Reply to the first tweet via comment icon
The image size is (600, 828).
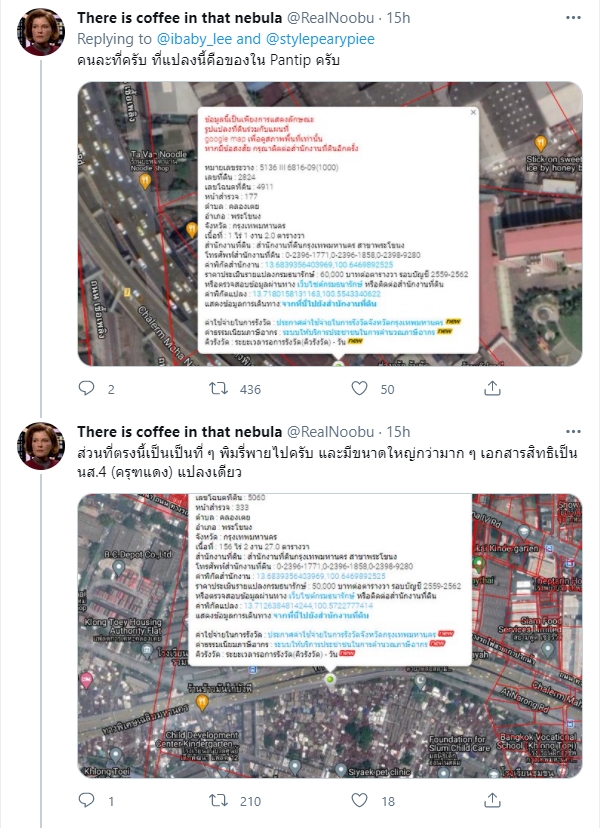tap(87, 389)
